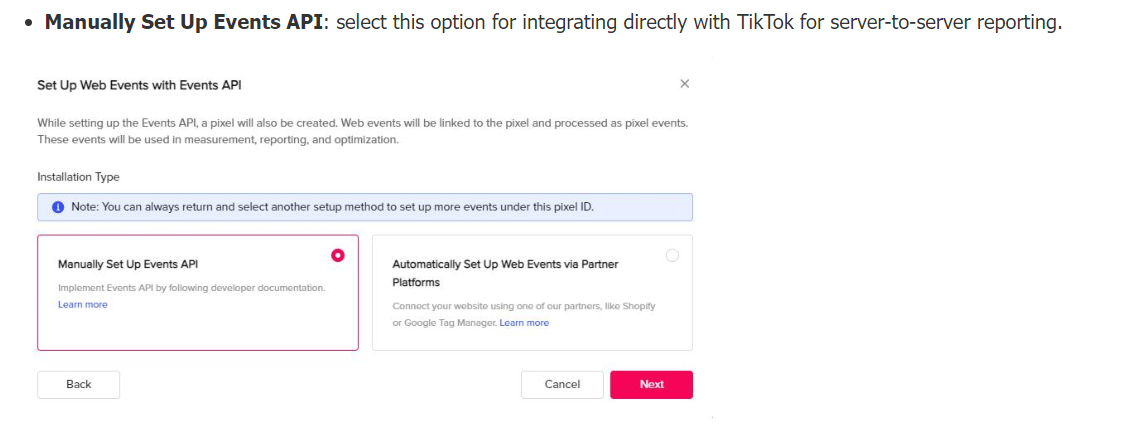Click the Installation Type label
This screenshot has width=1126, height=426.
[x=78, y=177]
